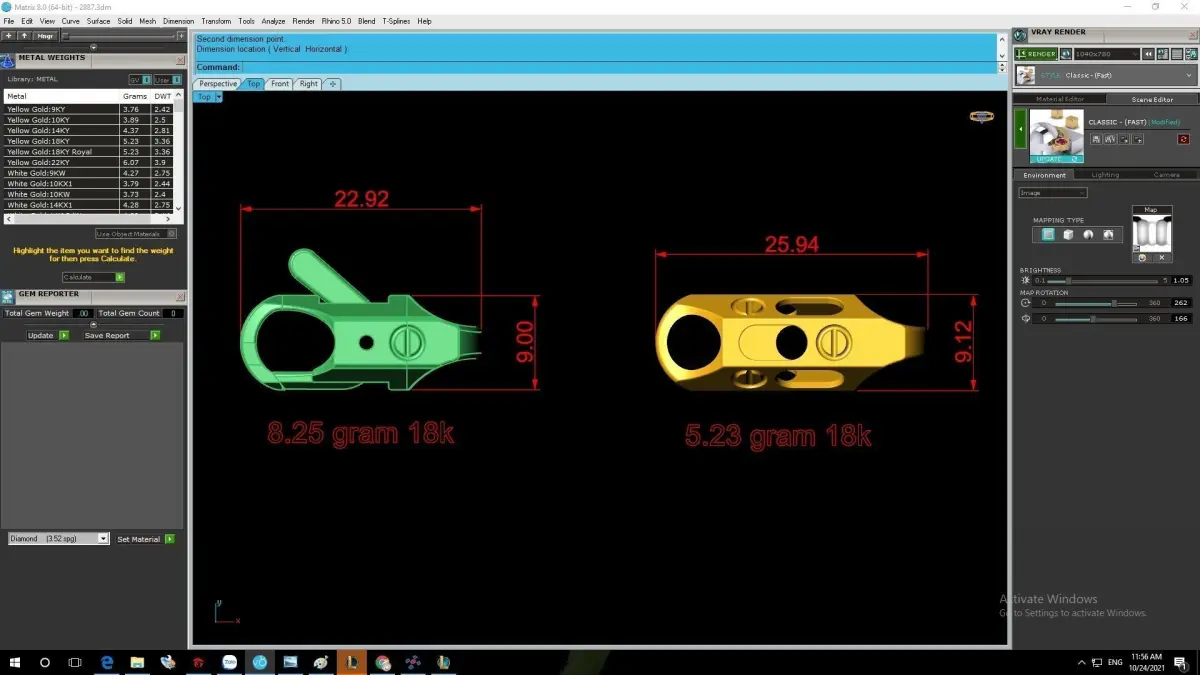This screenshot has width=1200, height=675.
Task: Click the environment Map thumbnail
Action: (1151, 233)
